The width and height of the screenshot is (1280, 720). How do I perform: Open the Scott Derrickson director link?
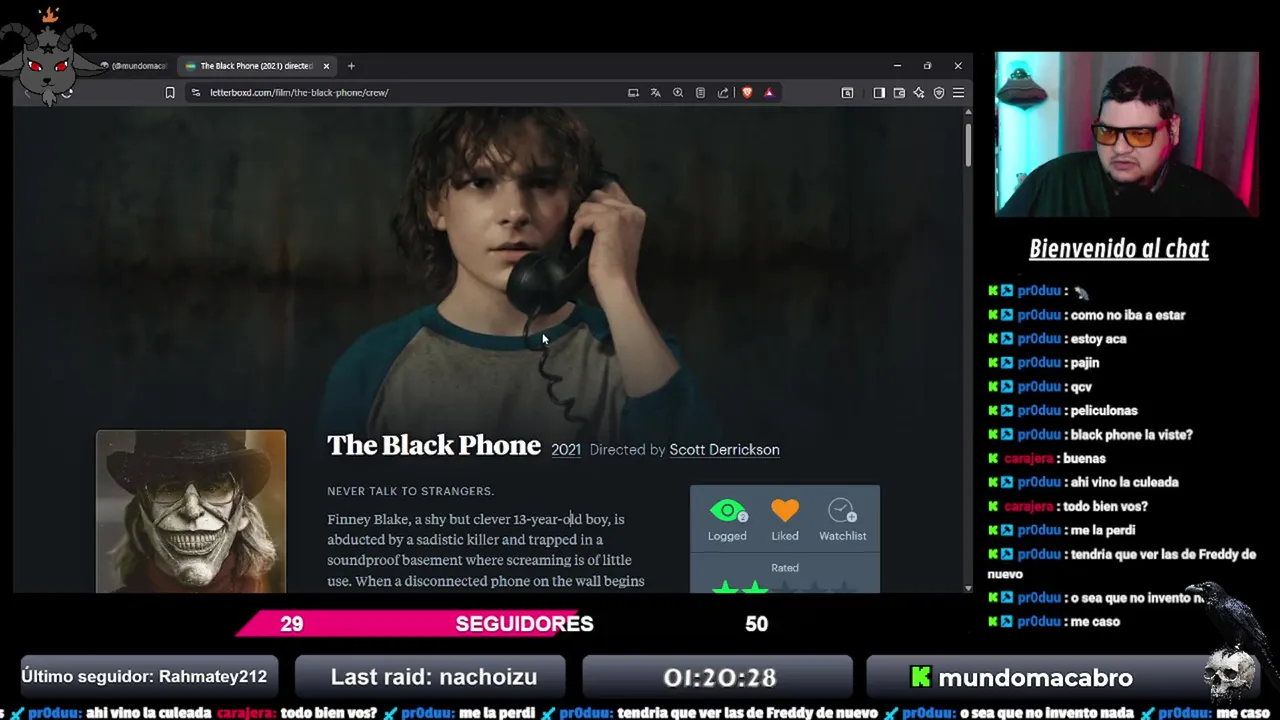coord(724,450)
